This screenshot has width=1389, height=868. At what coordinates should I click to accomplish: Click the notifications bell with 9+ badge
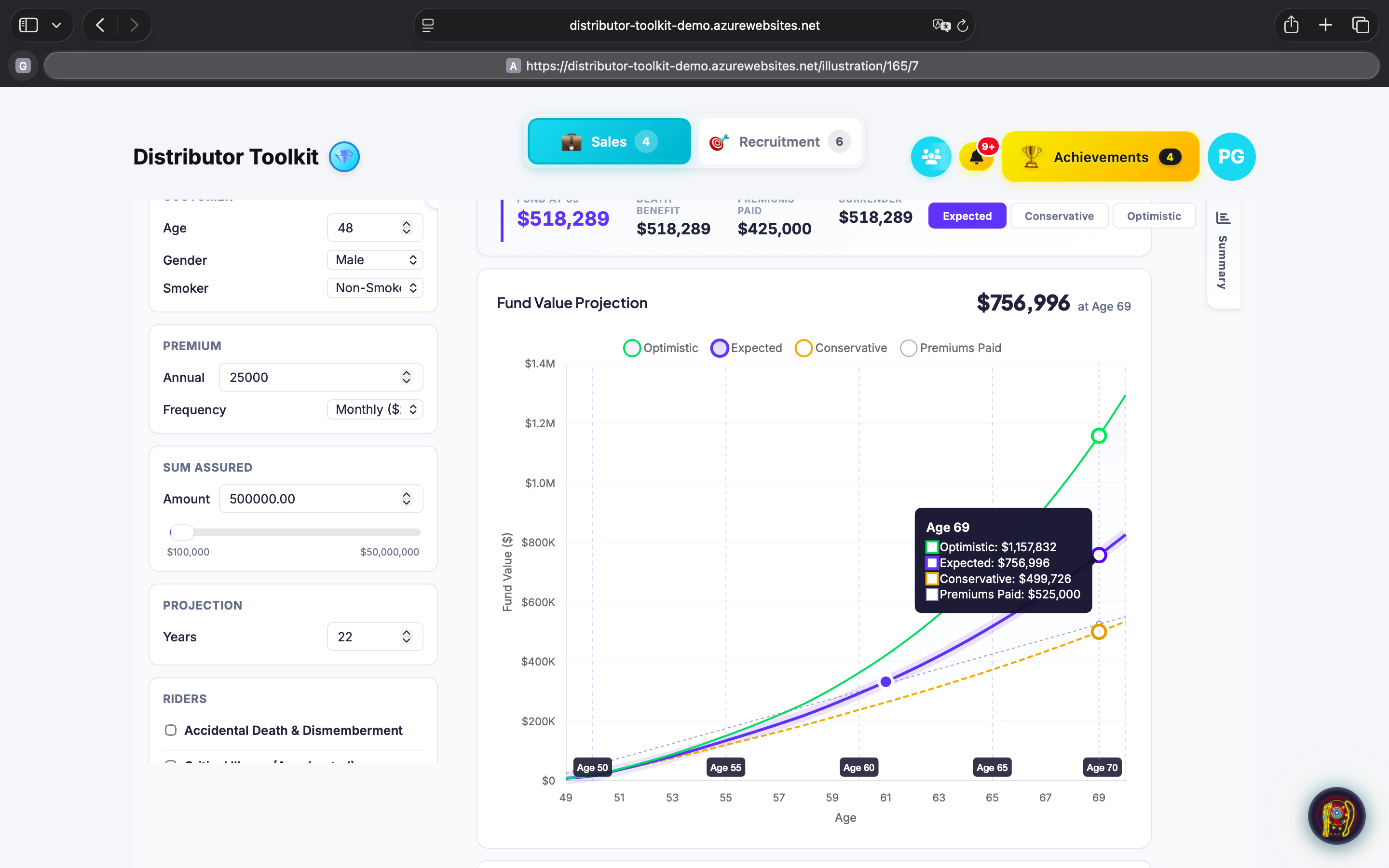coord(976,156)
